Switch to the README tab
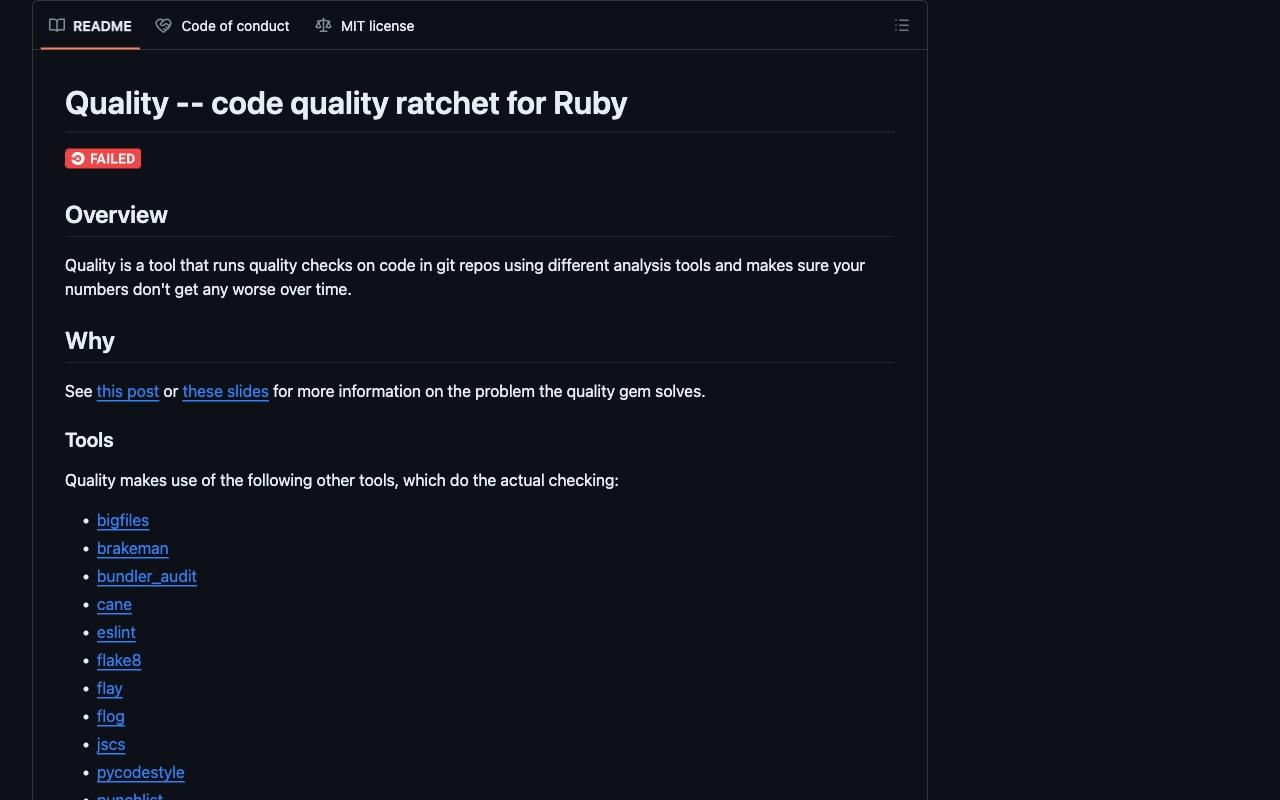 (90, 26)
